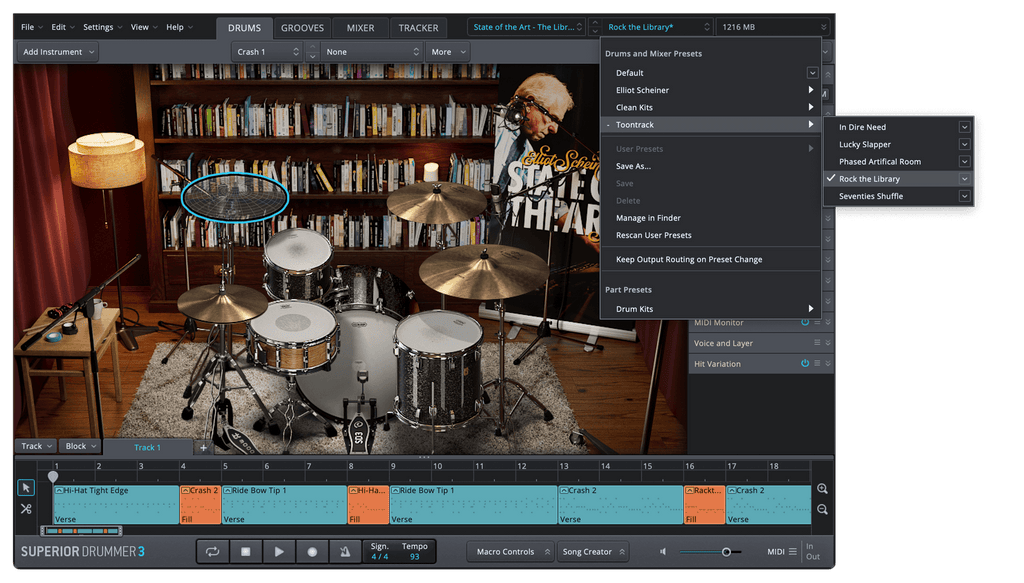Viewport: 1024px width, 583px height.
Task: Open Macro Controls panel
Action: point(510,552)
